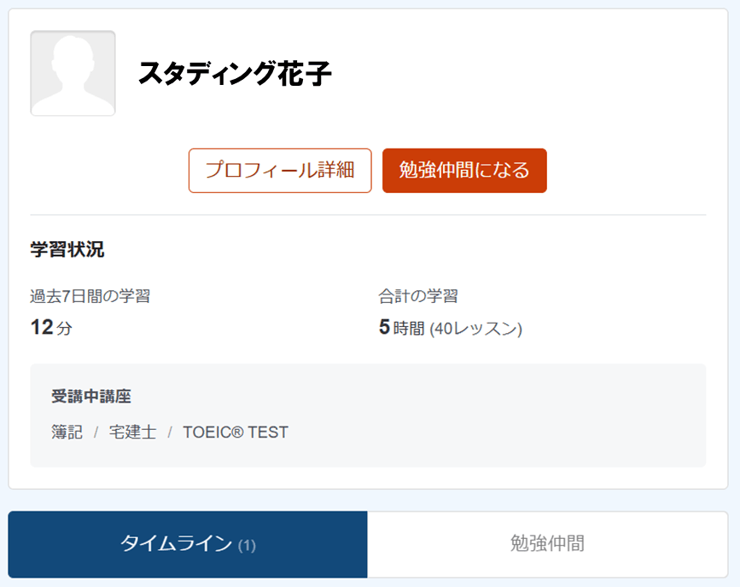Click the 合計の学習 label
Image resolution: width=740 pixels, height=587 pixels.
(x=418, y=296)
